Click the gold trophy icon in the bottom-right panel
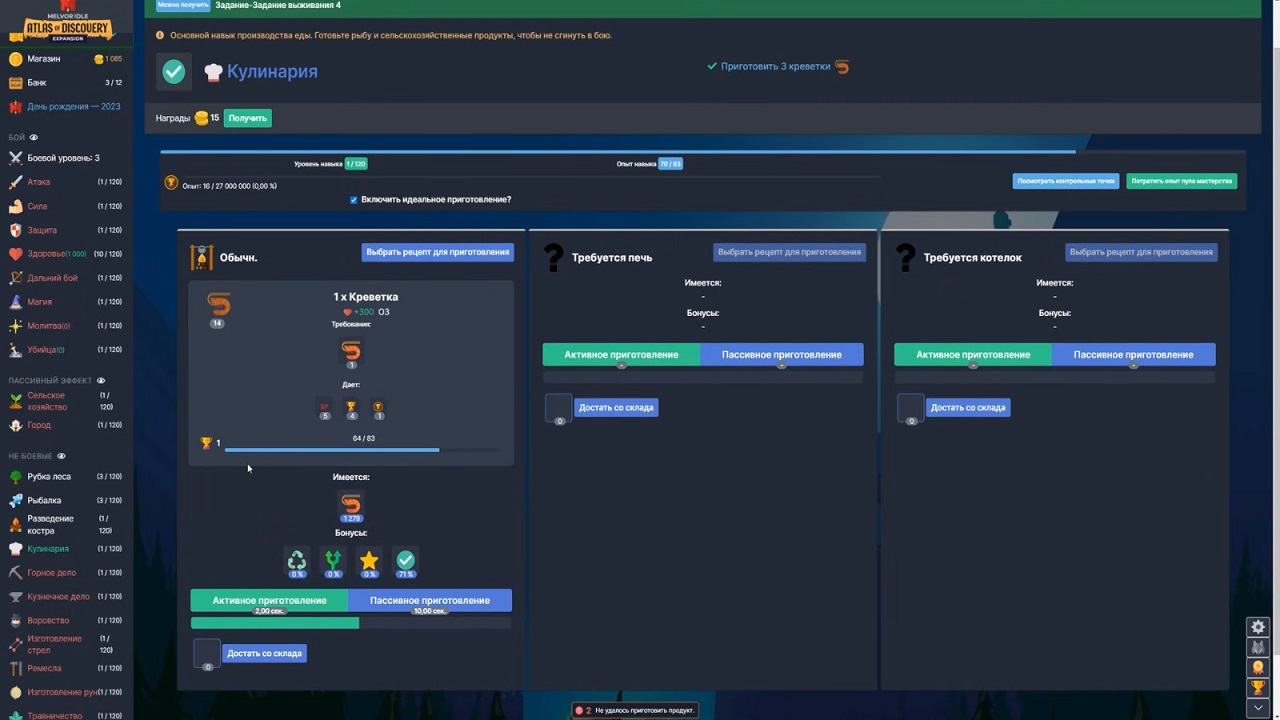 (1258, 688)
